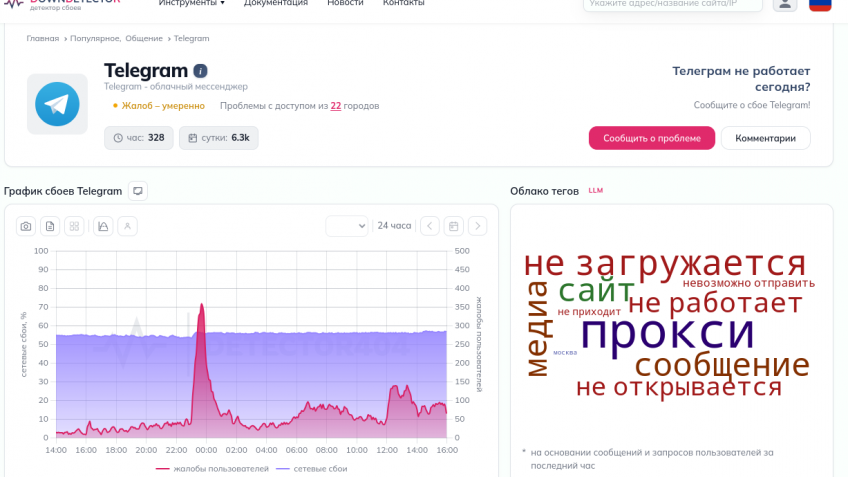The width and height of the screenshot is (848, 477).
Task: Follow the Общение breadcrumb link
Action: click(144, 38)
